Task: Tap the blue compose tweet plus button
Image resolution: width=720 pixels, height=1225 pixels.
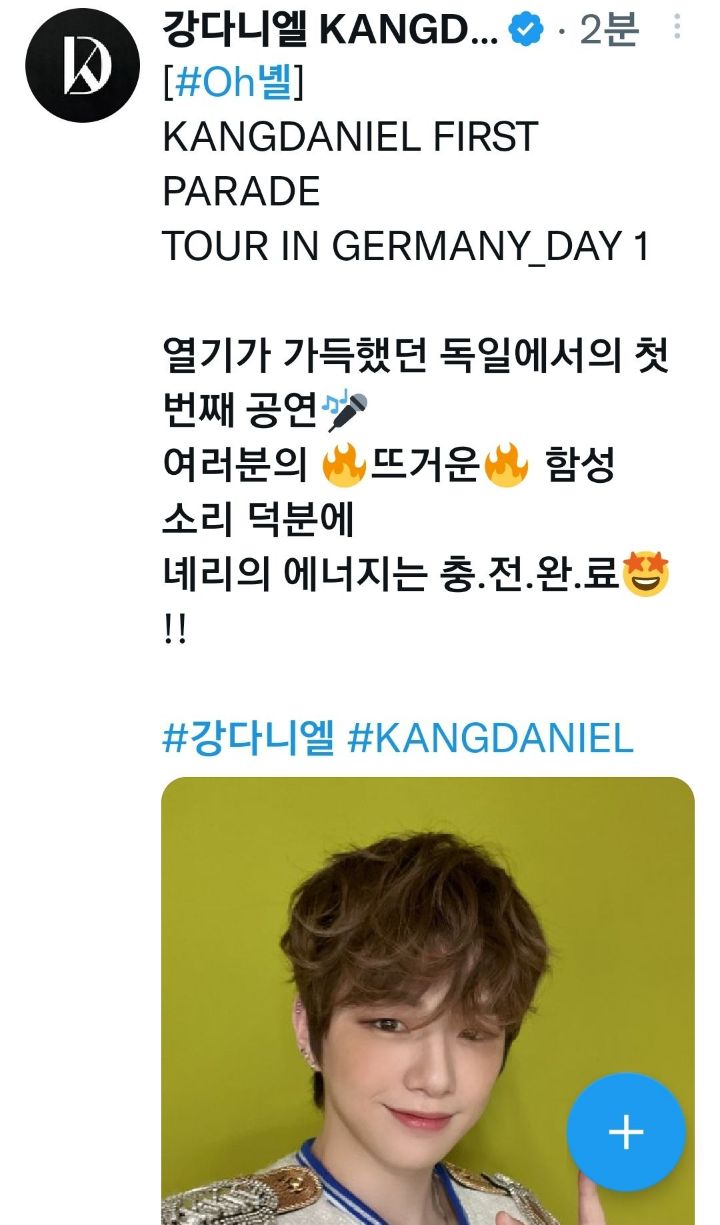Action: tap(626, 1132)
